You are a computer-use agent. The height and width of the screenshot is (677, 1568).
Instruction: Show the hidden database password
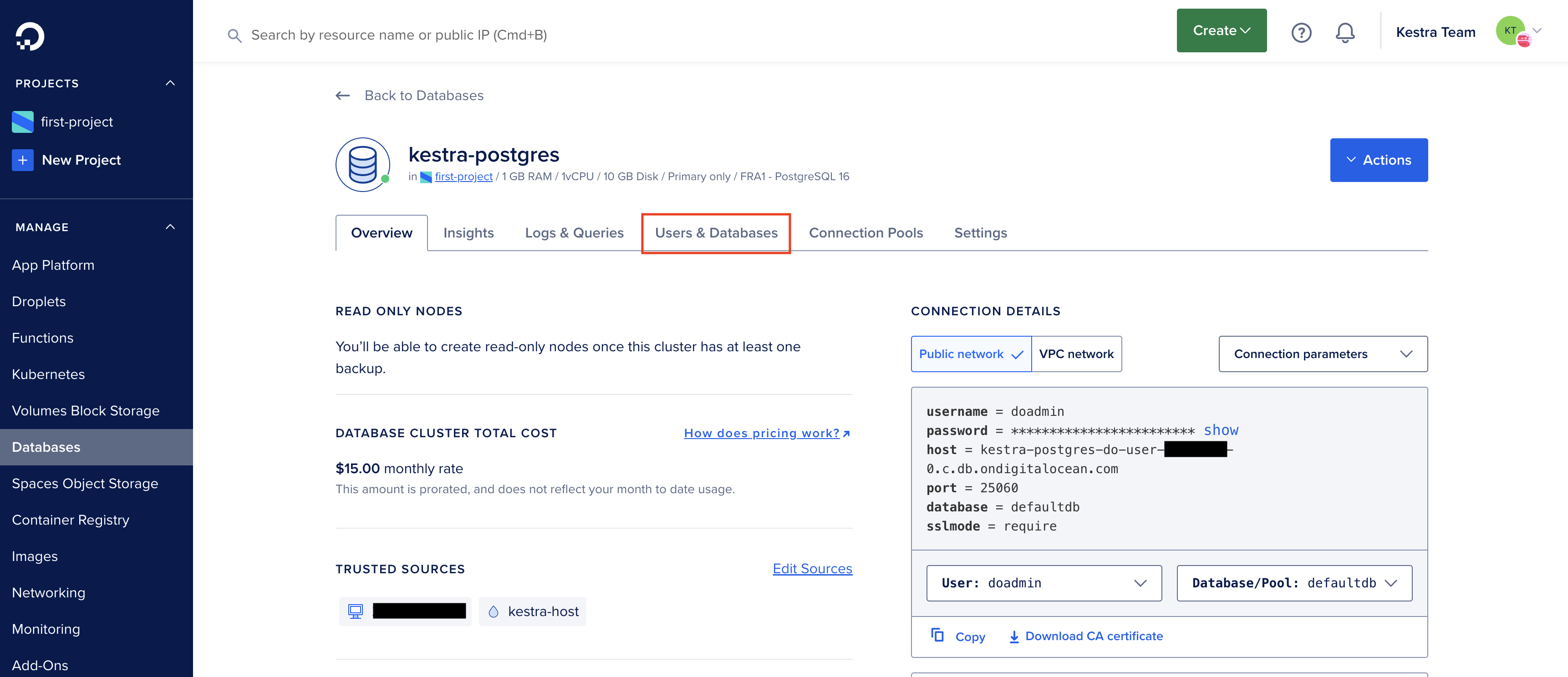(x=1221, y=430)
